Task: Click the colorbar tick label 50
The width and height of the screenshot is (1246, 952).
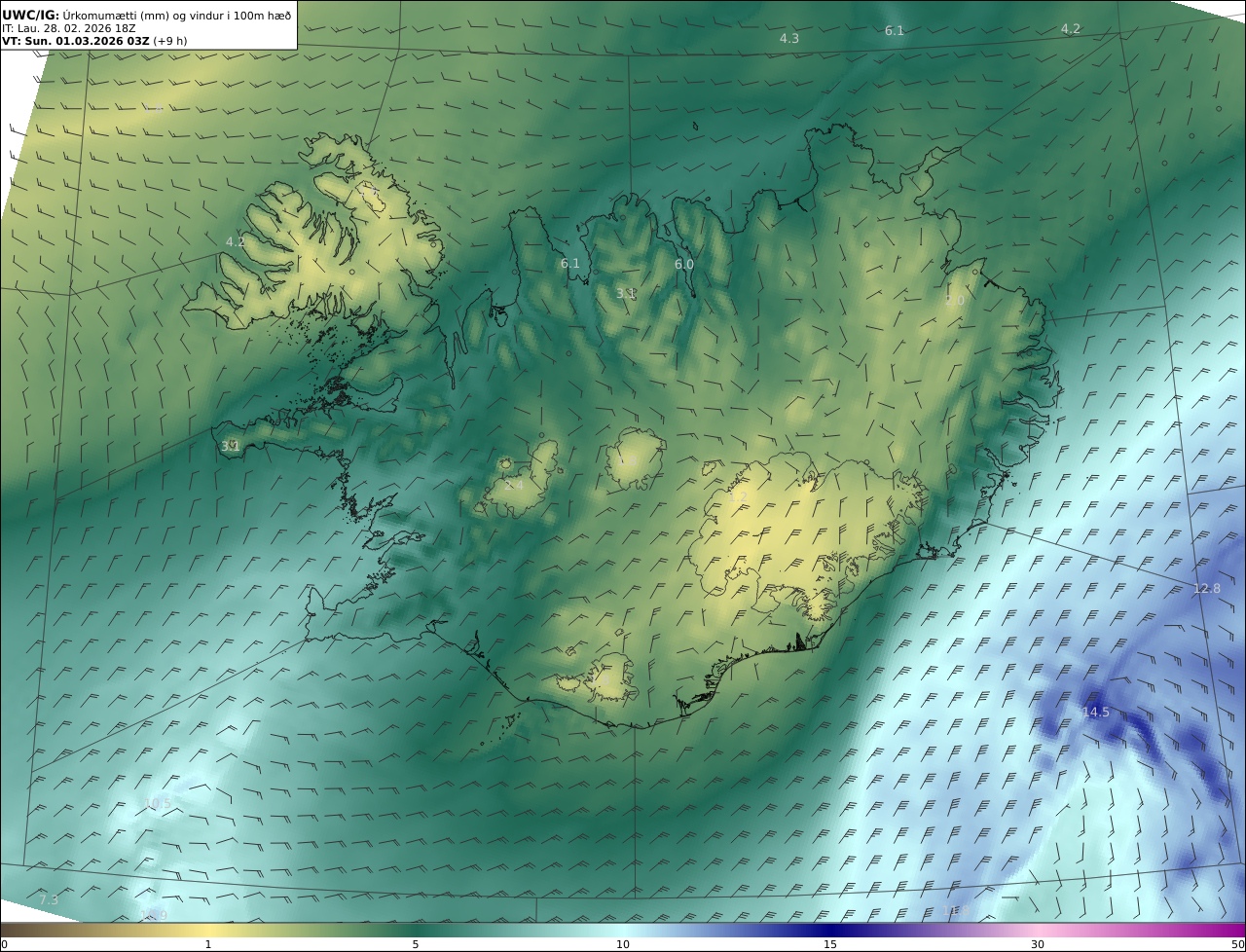Action: [1238, 944]
